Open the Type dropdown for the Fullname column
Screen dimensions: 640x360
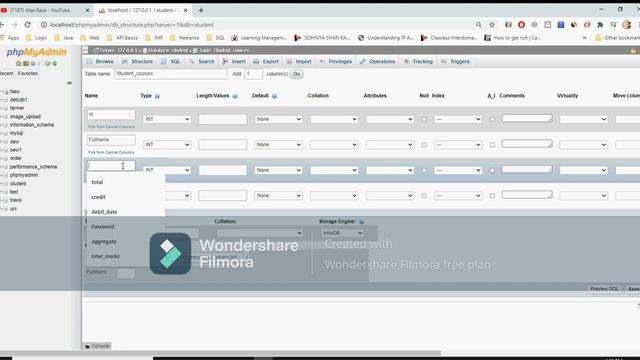pos(167,144)
